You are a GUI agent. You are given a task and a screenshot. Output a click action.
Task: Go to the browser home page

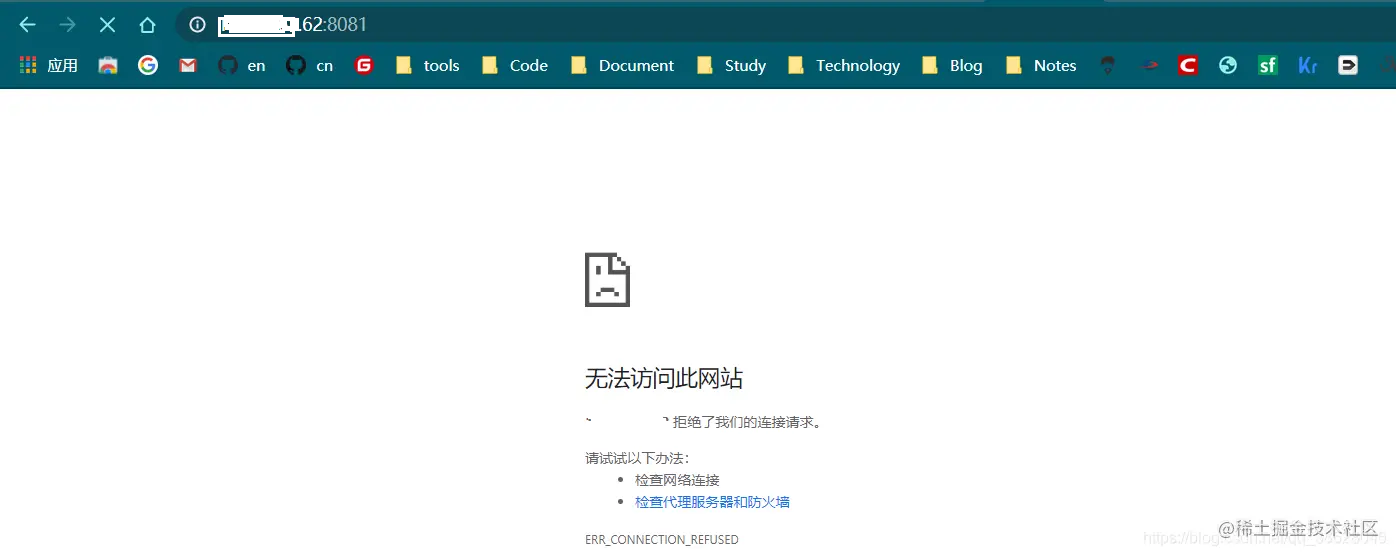click(x=147, y=25)
